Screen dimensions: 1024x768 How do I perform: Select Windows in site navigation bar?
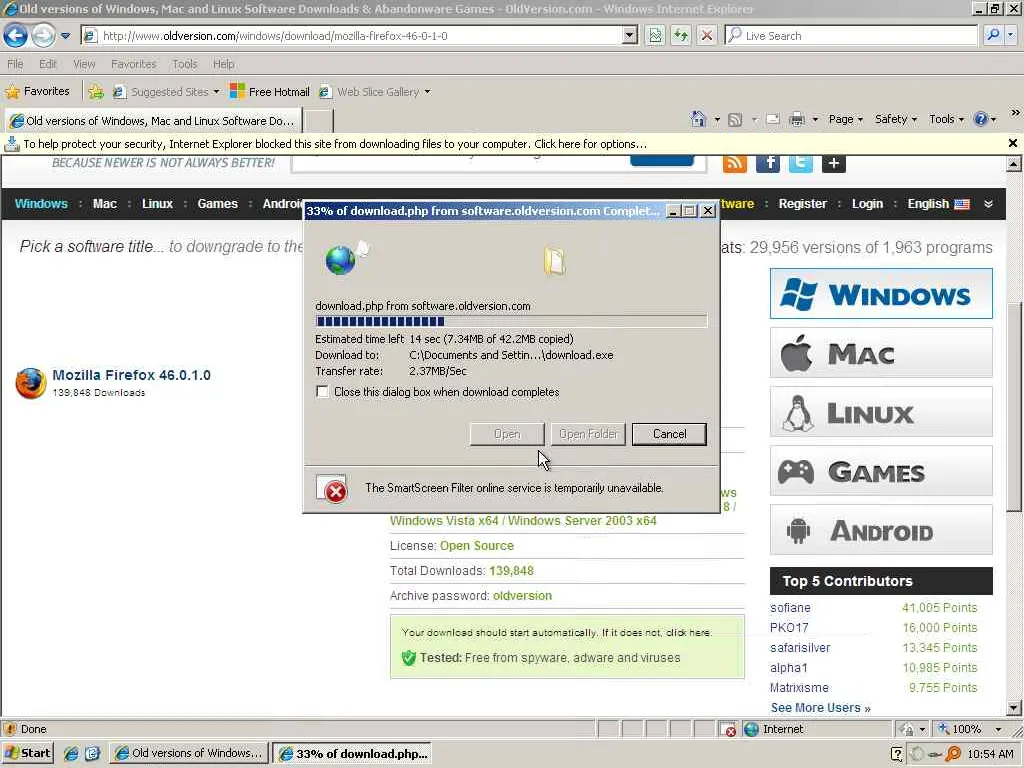pyautogui.click(x=41, y=204)
